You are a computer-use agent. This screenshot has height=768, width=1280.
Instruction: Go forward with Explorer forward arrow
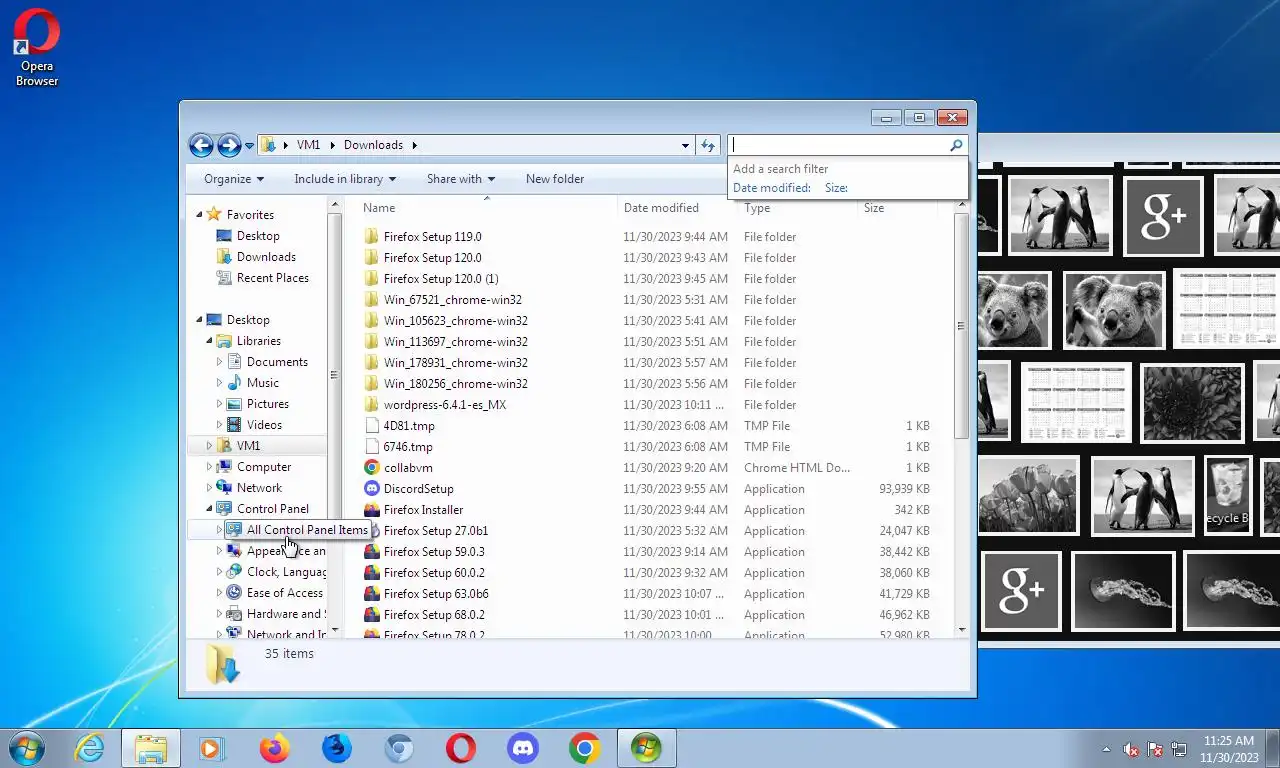(x=229, y=145)
